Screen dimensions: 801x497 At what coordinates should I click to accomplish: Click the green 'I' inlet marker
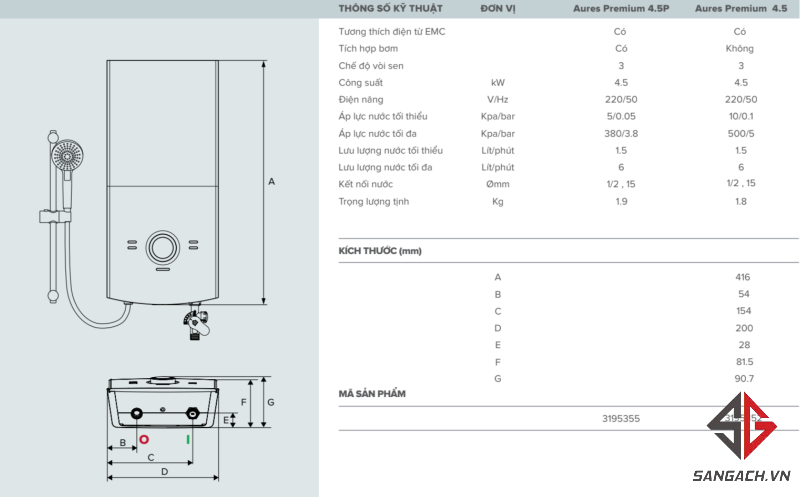(188, 439)
